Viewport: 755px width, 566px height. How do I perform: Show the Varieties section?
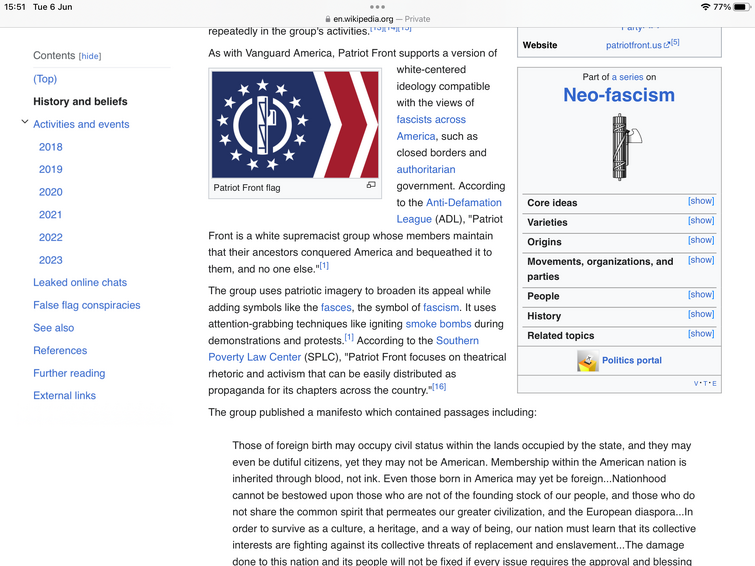click(x=701, y=221)
